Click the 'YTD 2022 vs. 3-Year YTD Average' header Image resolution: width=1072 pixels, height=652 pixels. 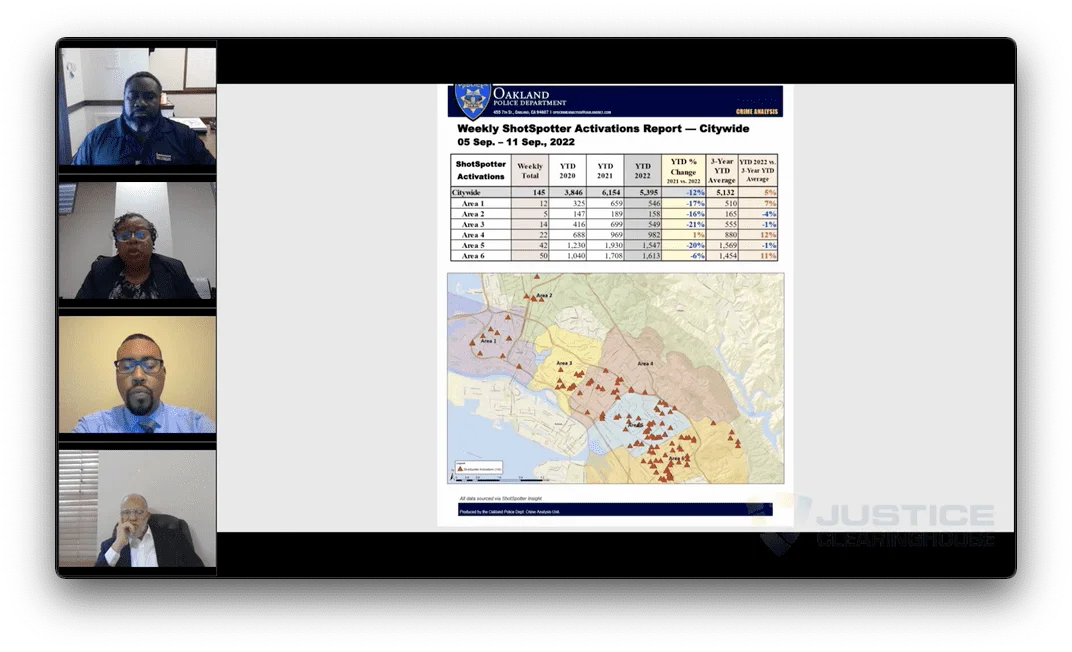pos(758,170)
